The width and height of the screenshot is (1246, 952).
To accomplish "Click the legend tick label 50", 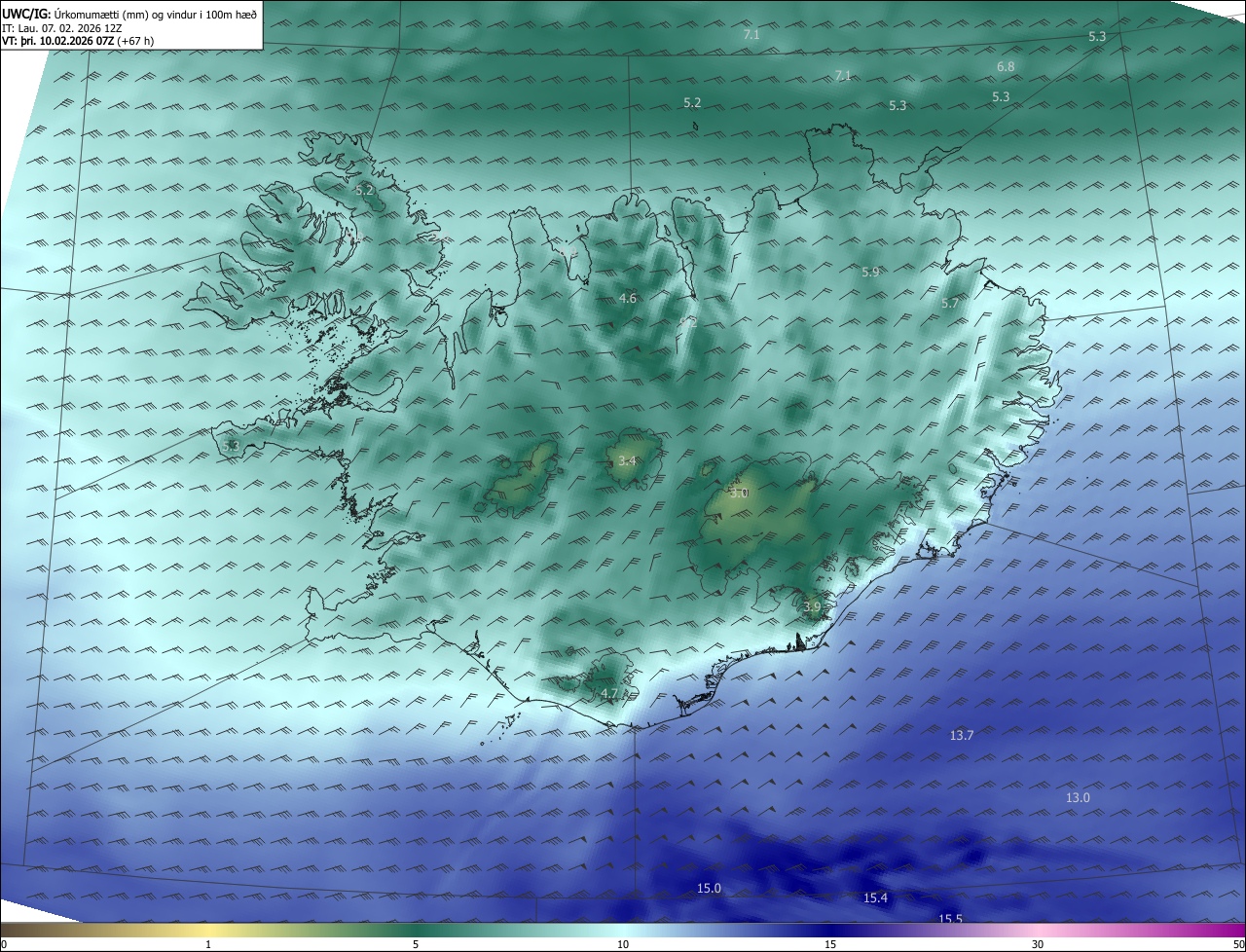I will pos(1238,944).
